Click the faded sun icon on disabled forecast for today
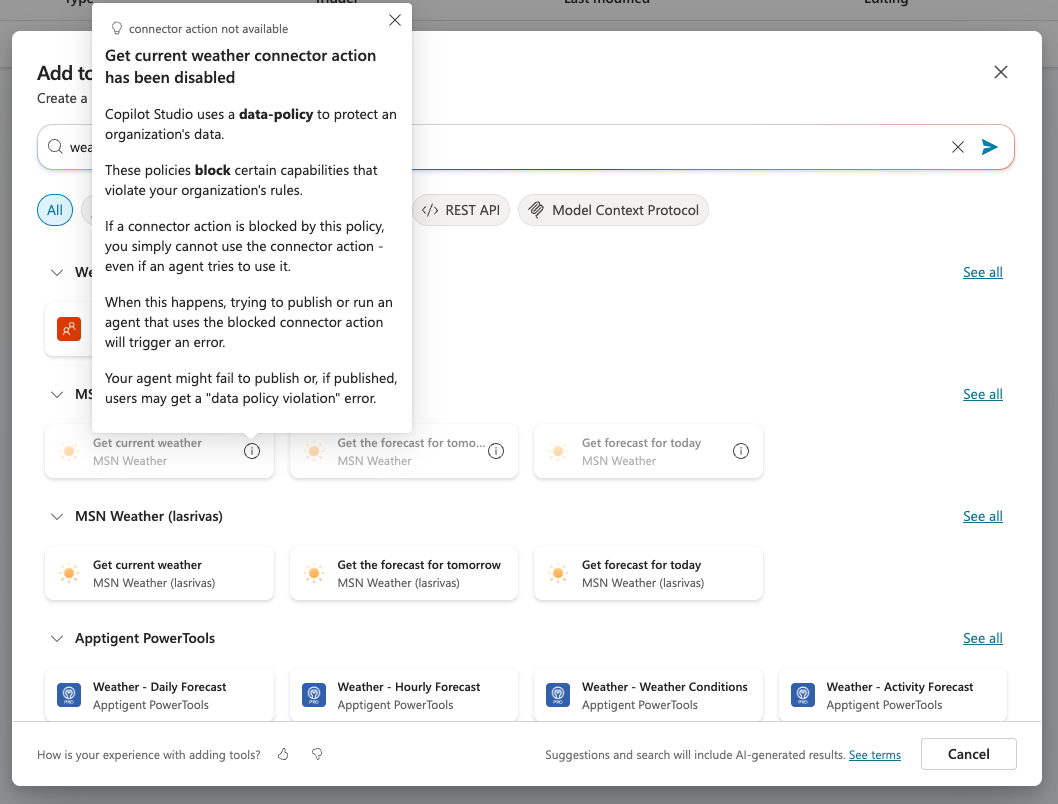This screenshot has width=1058, height=804. pyautogui.click(x=558, y=451)
